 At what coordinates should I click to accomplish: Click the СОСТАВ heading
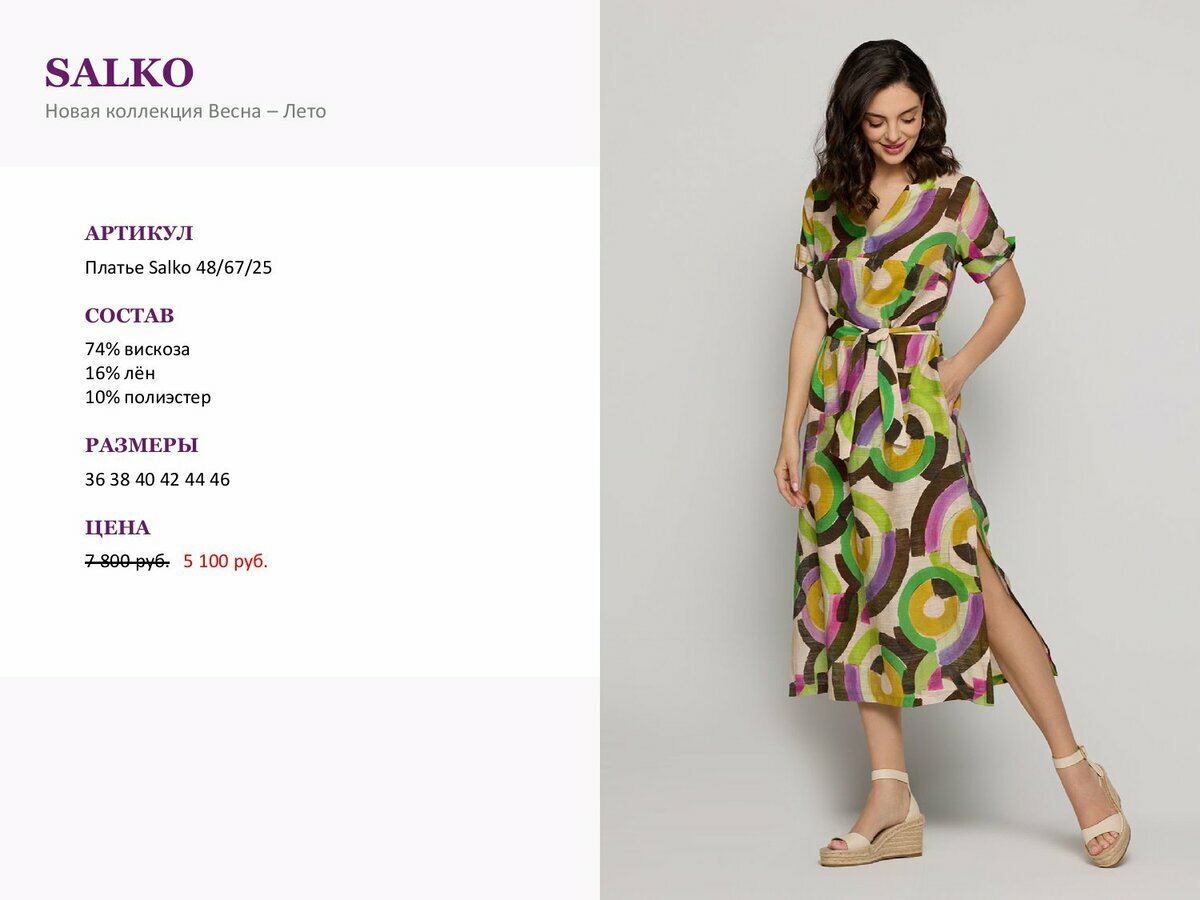tap(129, 316)
